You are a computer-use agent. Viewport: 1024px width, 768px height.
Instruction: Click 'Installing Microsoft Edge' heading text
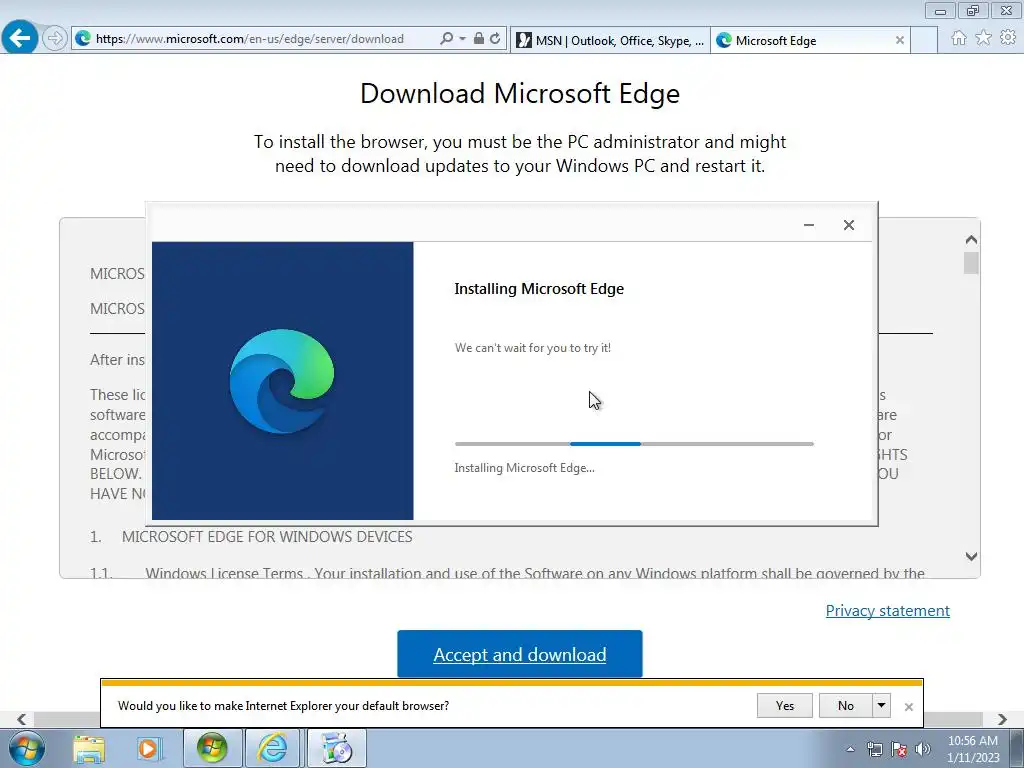(539, 289)
